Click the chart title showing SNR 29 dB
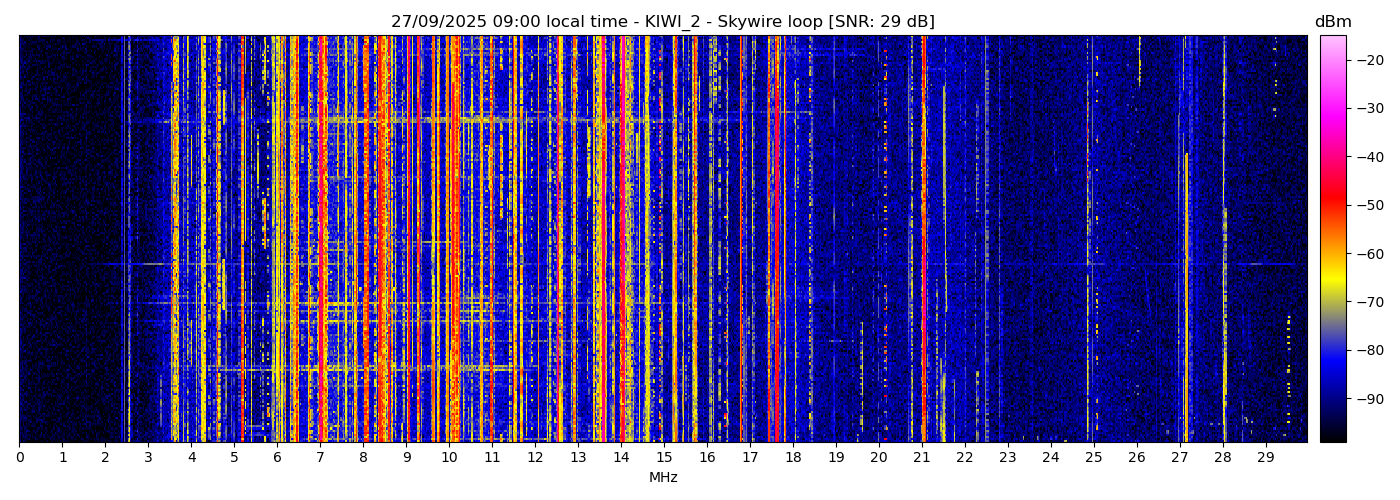Image resolution: width=1400 pixels, height=500 pixels. click(x=662, y=22)
